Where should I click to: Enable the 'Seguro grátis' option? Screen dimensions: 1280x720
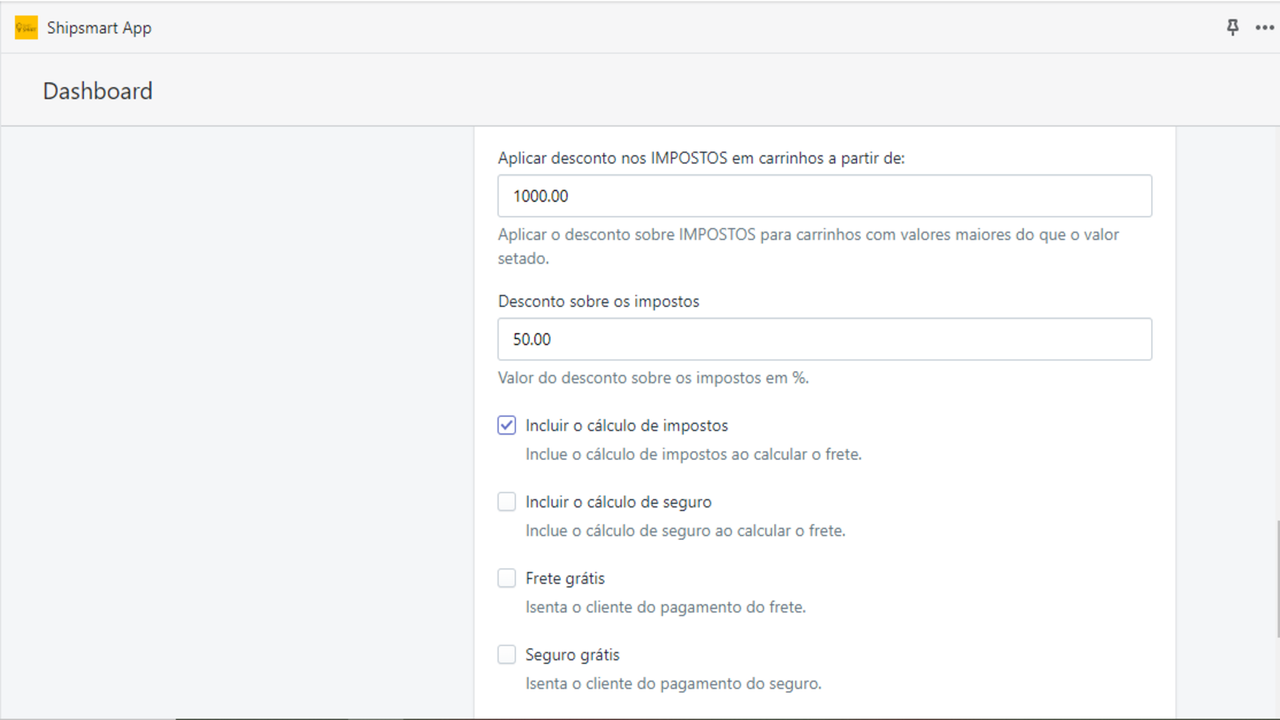click(x=506, y=653)
